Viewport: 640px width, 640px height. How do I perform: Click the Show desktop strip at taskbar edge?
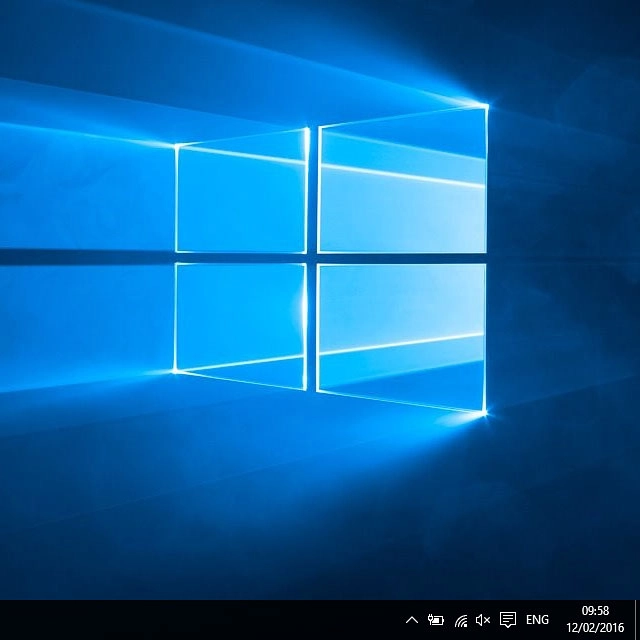(637, 620)
